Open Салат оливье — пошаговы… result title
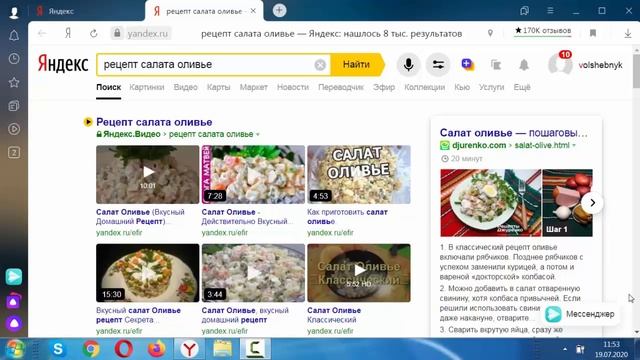The width and height of the screenshot is (640, 360). (514, 133)
